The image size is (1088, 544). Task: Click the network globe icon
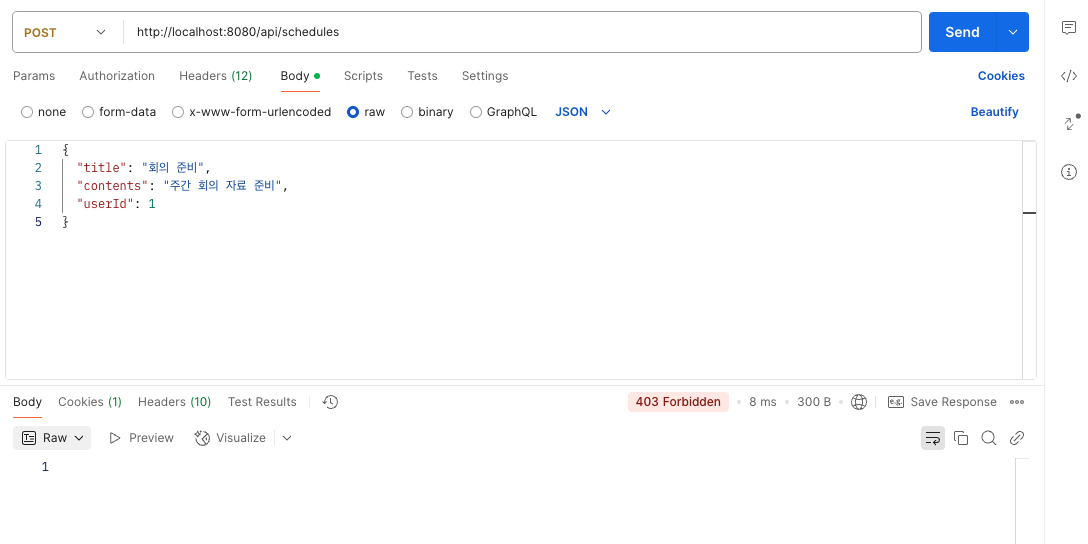(x=859, y=402)
